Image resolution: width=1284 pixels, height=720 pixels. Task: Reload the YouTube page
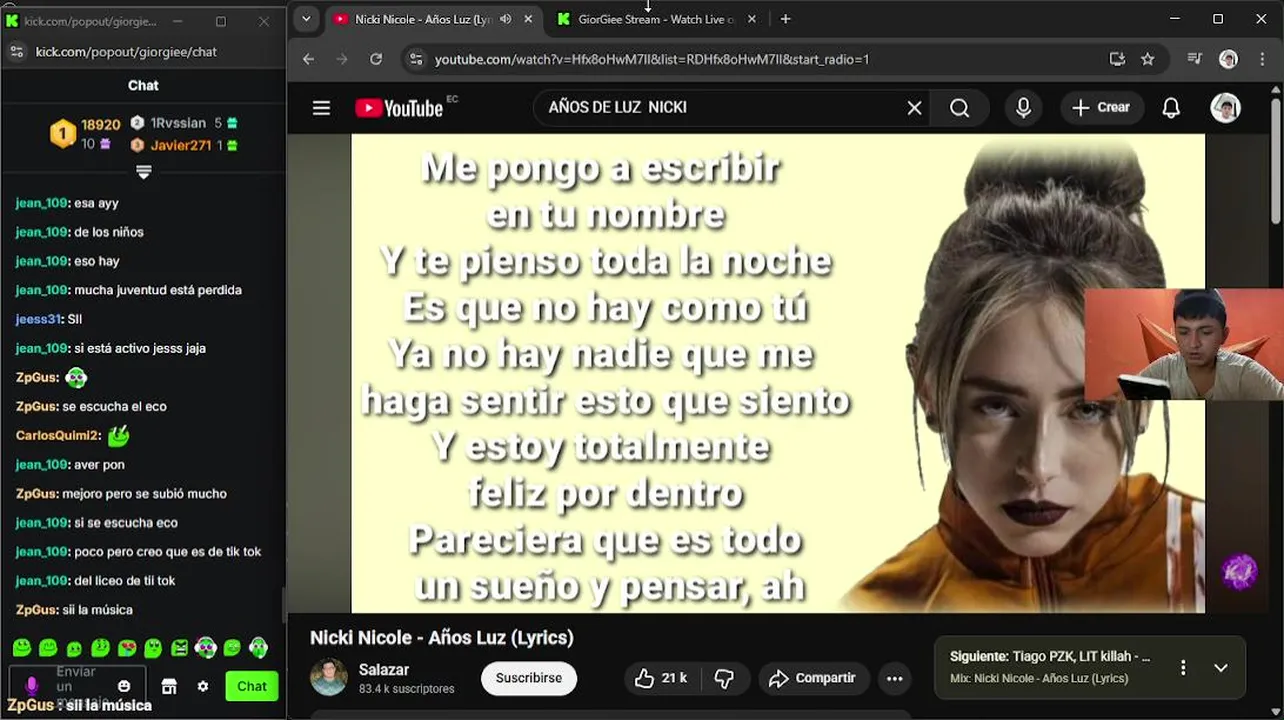pyautogui.click(x=376, y=59)
